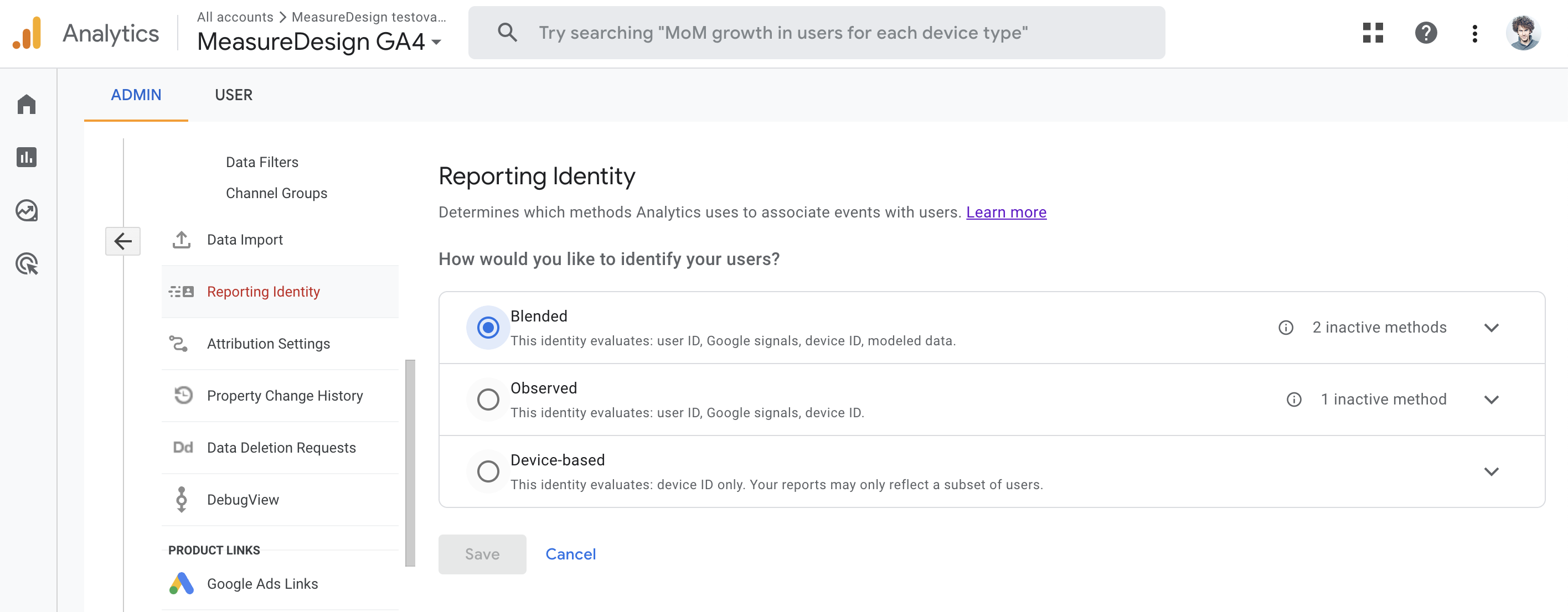Click the search input field
Viewport: 1568px width, 612px height.
pyautogui.click(x=816, y=33)
